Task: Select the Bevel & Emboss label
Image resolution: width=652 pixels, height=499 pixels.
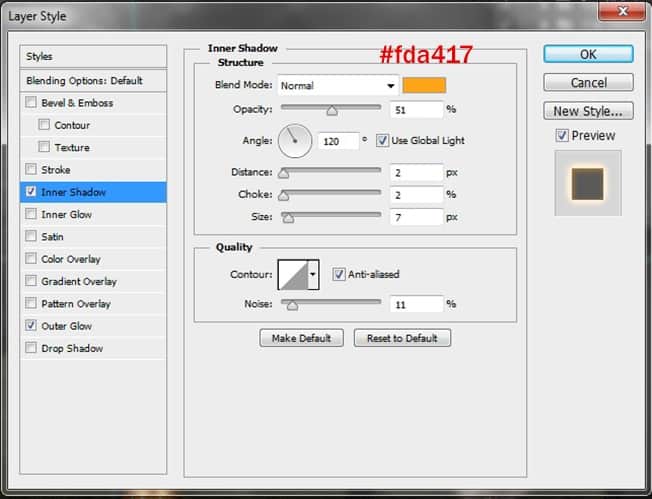Action: click(x=77, y=103)
